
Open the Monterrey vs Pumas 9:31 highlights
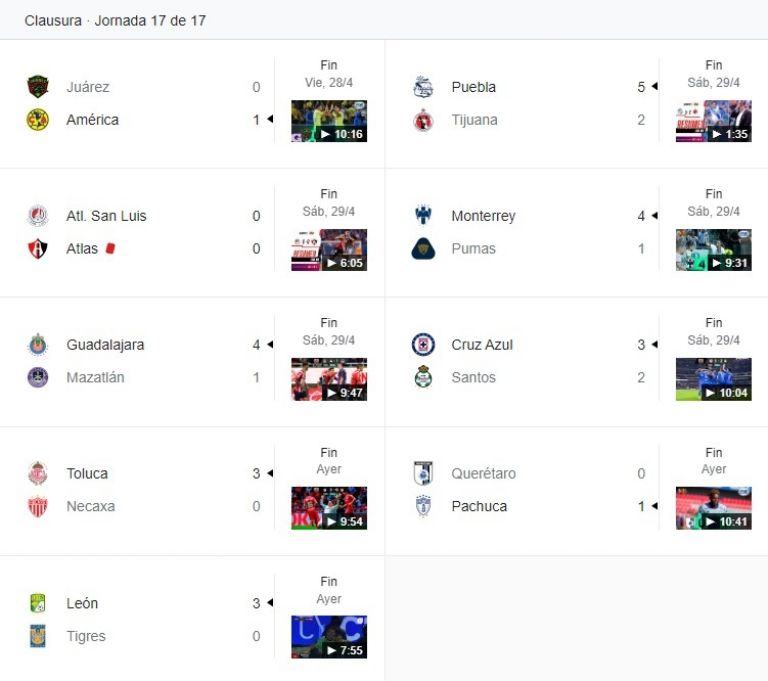[x=714, y=250]
